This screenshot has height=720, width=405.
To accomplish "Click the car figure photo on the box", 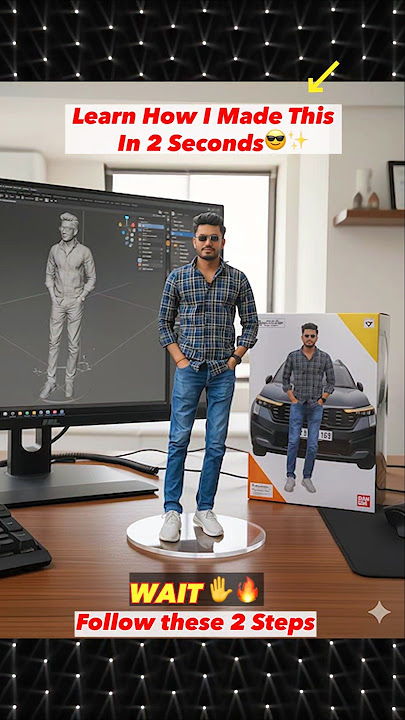I will [313, 408].
